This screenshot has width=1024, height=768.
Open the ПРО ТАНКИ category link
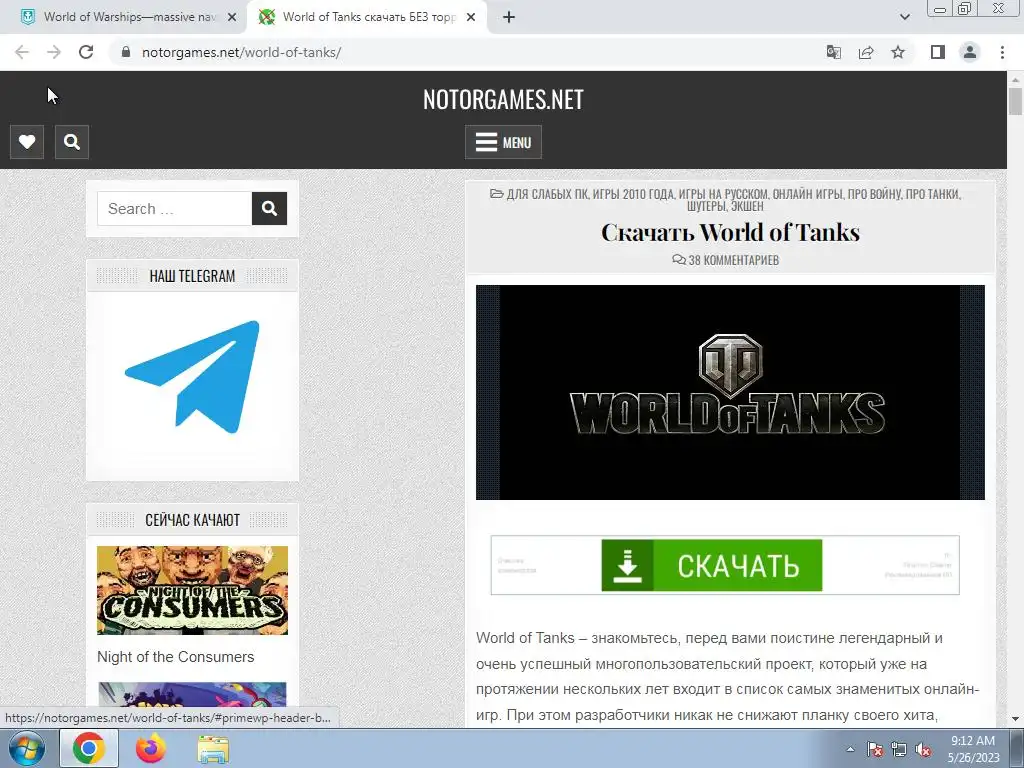[x=932, y=194]
